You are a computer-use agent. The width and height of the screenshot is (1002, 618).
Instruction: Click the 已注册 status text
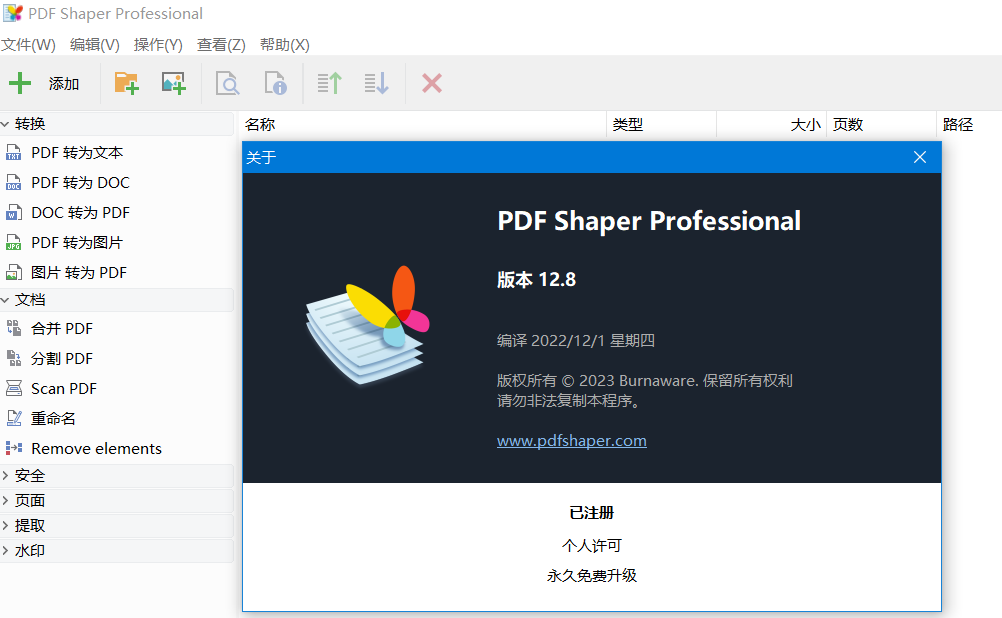pyautogui.click(x=592, y=513)
